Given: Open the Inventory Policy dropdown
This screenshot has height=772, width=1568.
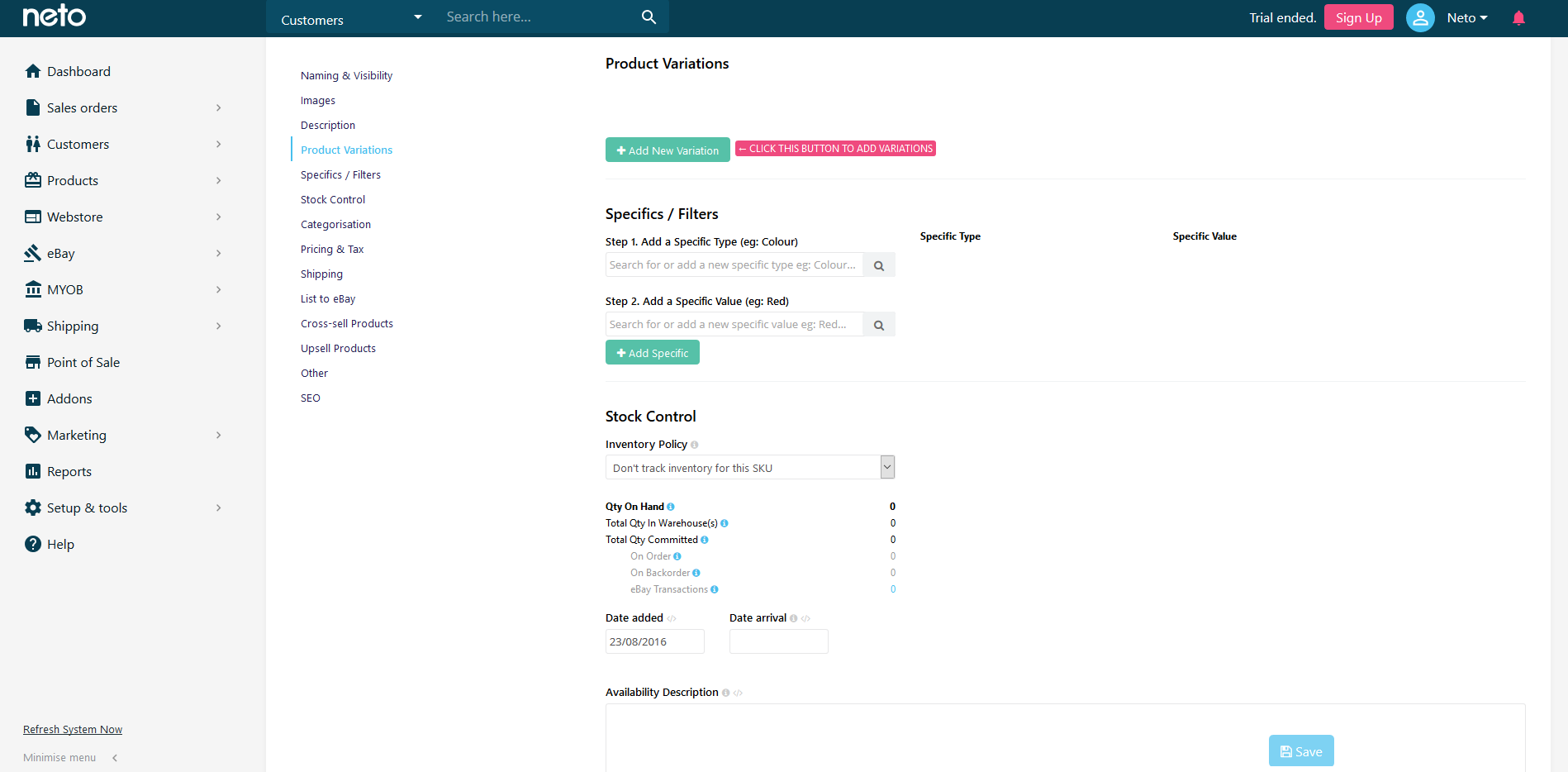Looking at the screenshot, I should [750, 467].
